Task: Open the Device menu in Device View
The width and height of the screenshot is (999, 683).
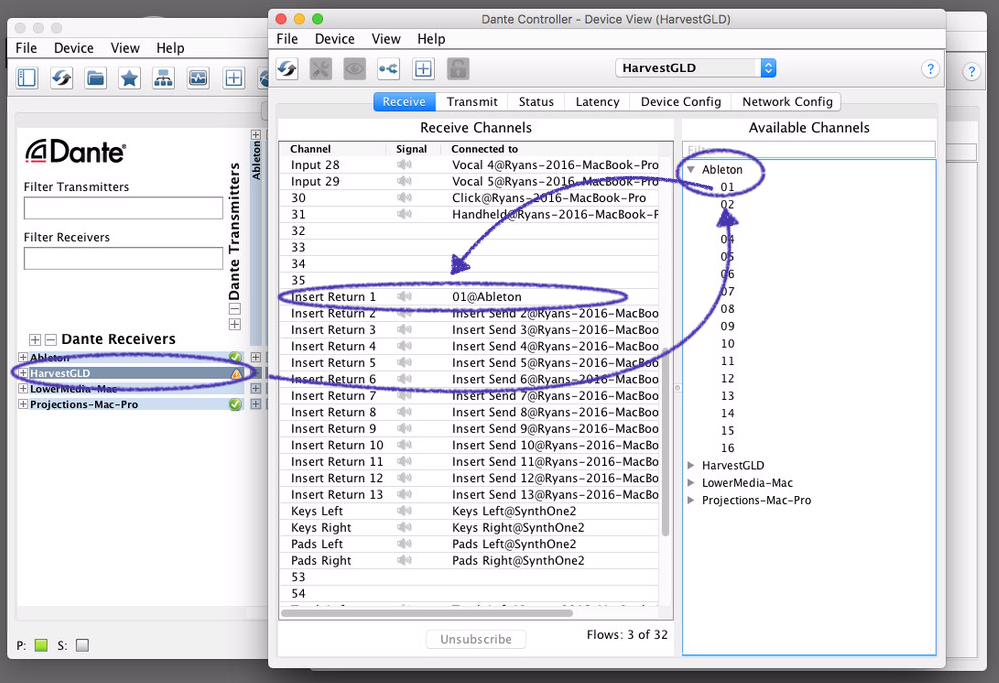Action: (x=334, y=39)
